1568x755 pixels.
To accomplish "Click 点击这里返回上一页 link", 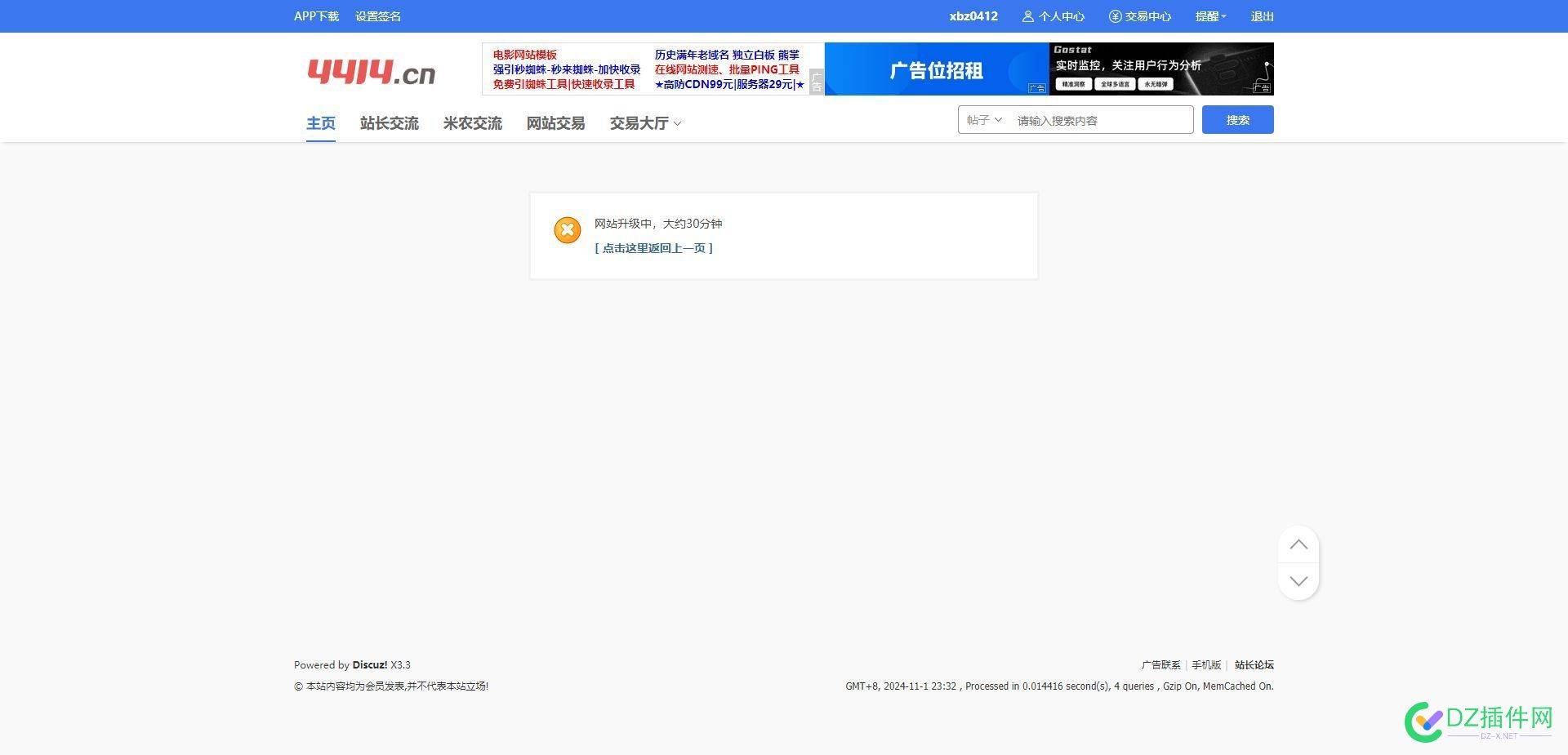I will (x=654, y=248).
